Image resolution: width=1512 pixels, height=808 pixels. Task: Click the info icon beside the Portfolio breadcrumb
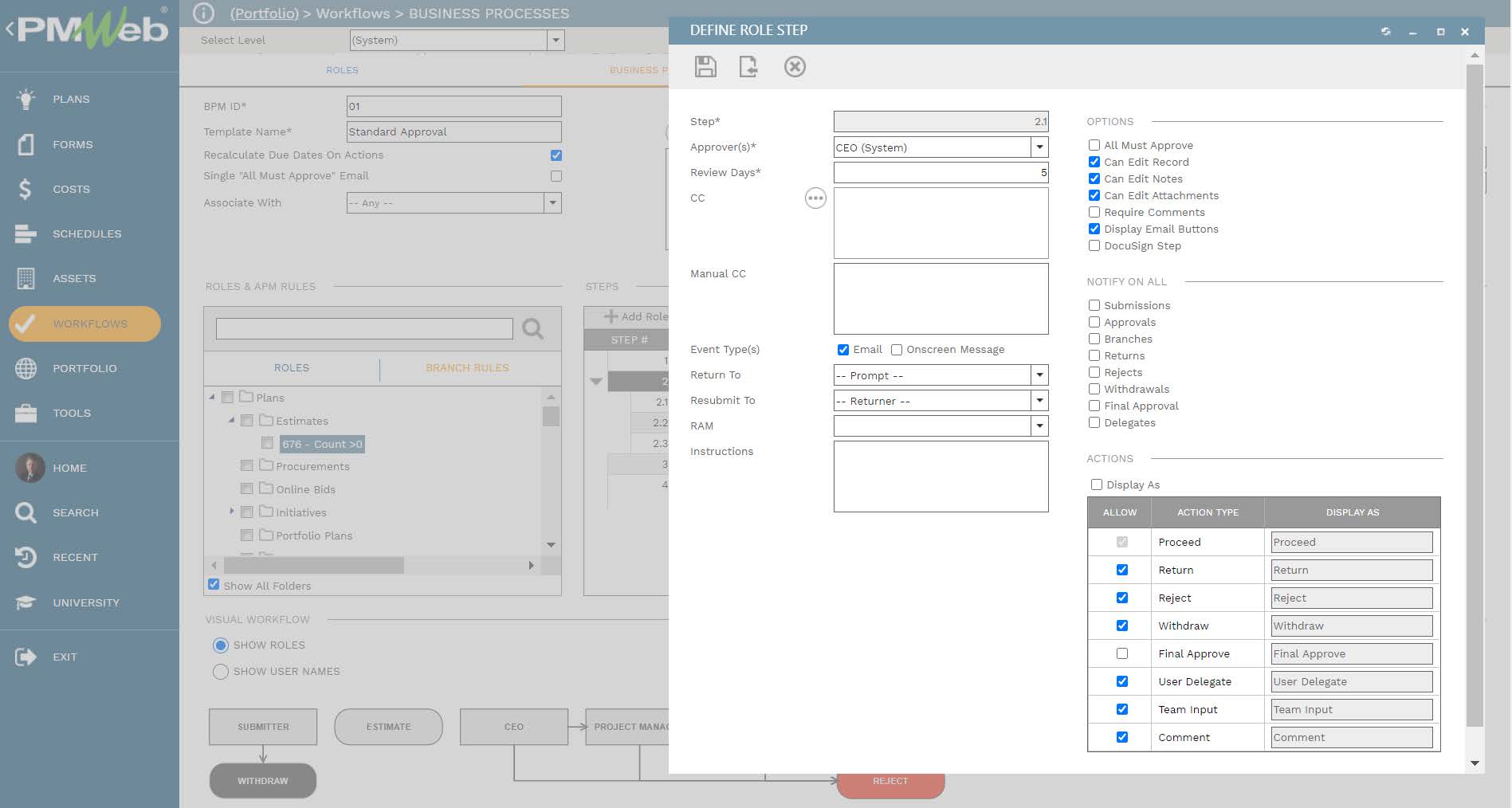point(204,14)
